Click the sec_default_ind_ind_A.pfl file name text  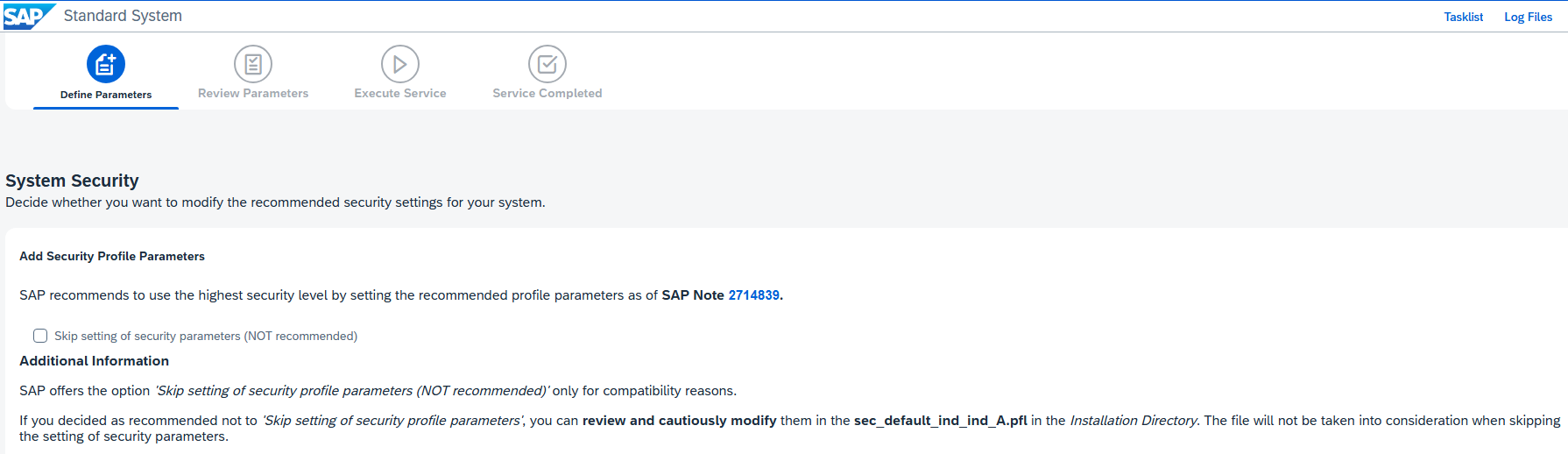pos(941,421)
